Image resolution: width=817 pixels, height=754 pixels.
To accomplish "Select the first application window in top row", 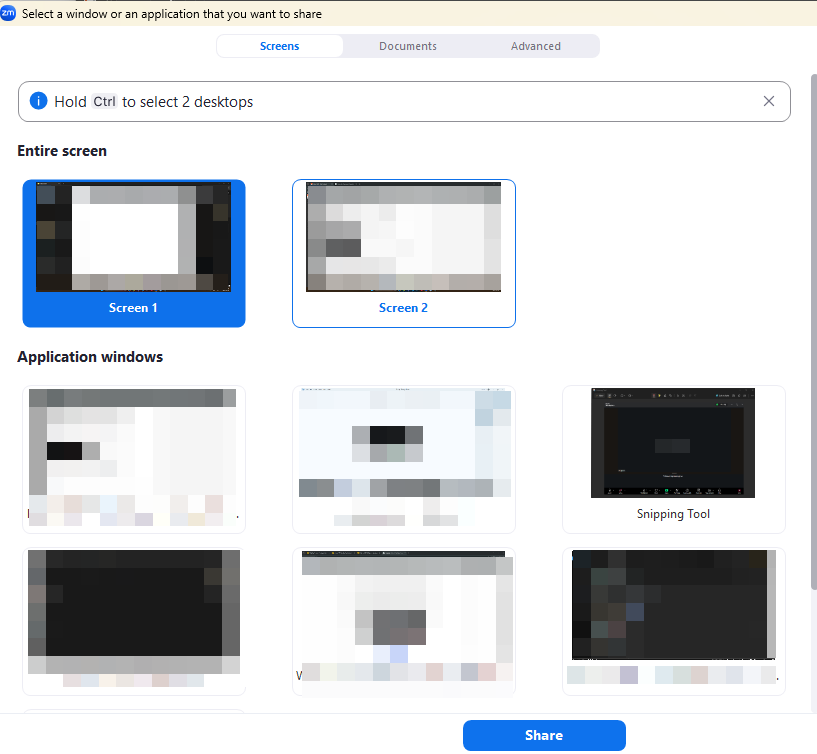I will (x=134, y=459).
